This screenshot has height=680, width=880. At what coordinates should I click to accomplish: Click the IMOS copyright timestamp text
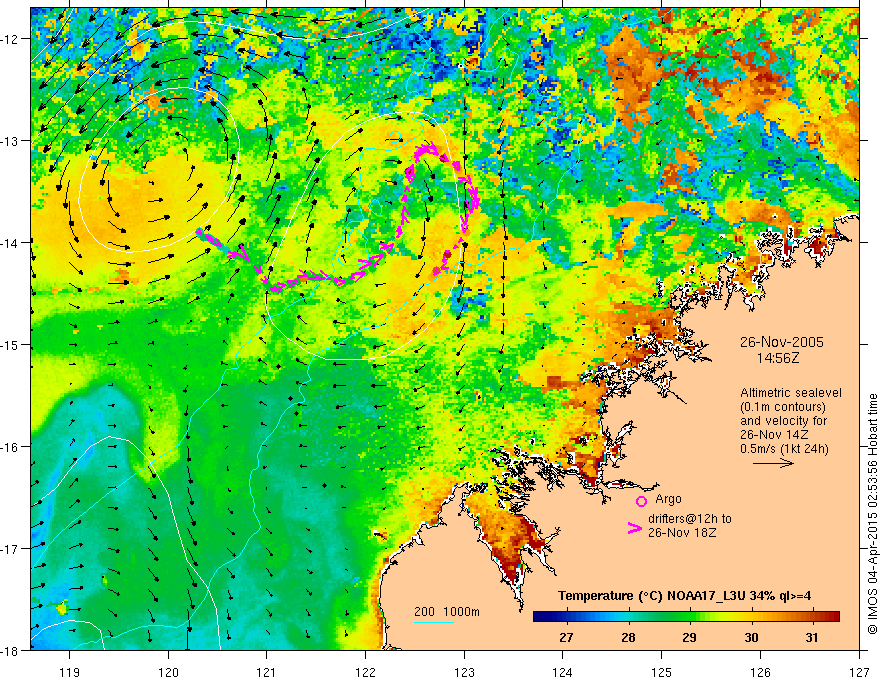point(872,513)
